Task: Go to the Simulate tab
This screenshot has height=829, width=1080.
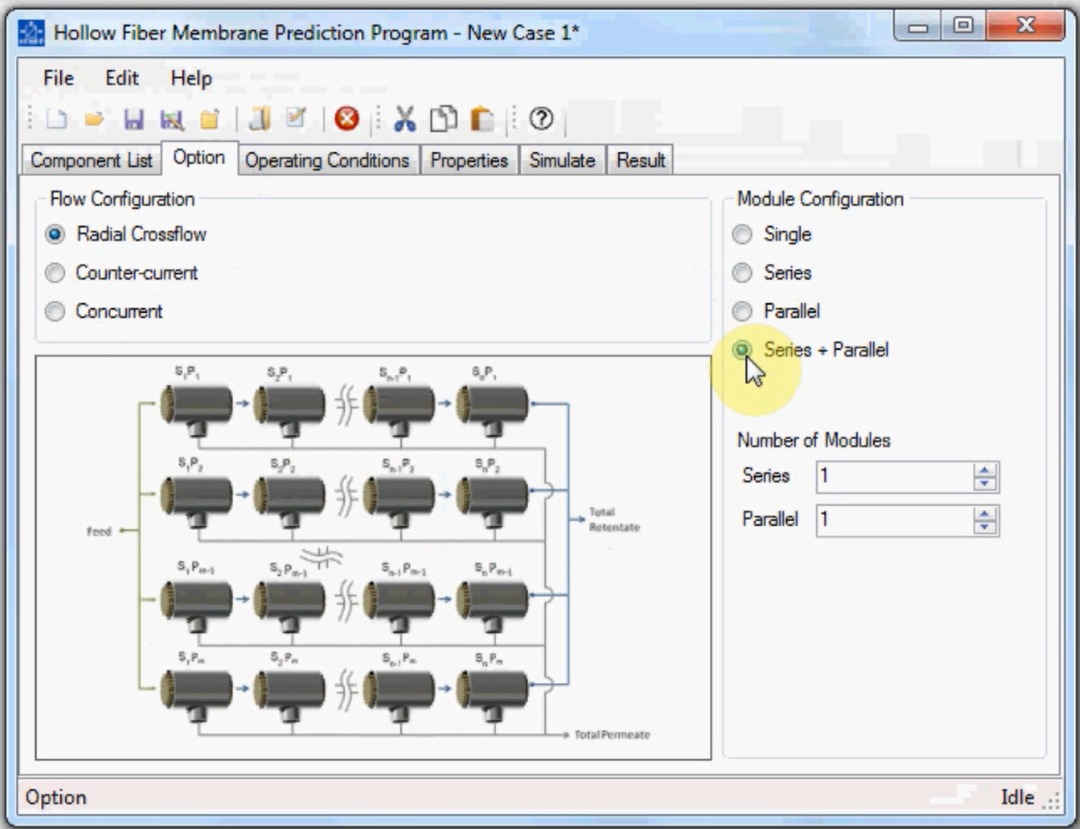Action: (x=562, y=160)
